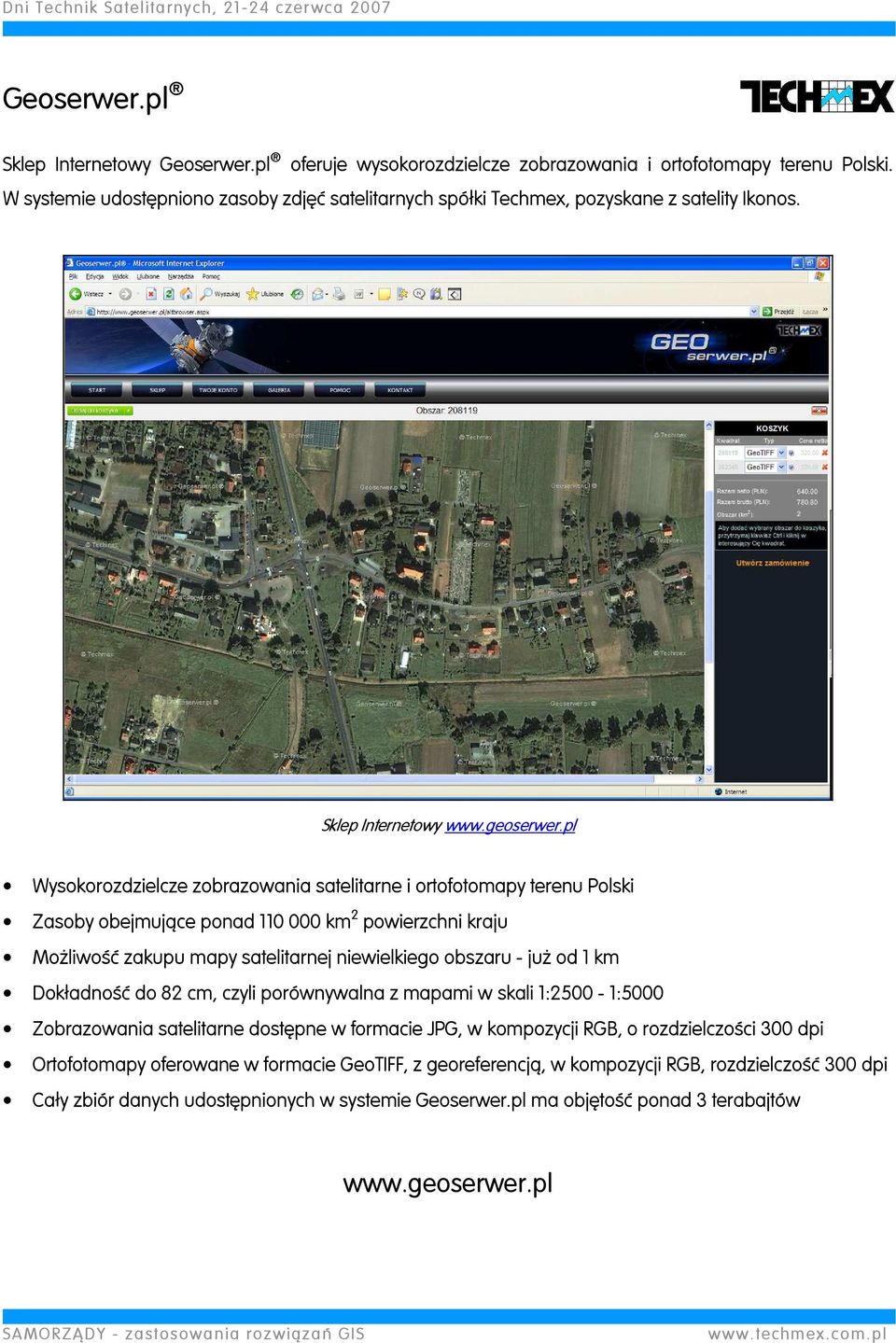Click the Ulubione star favorites icon
896x1343 pixels.
coord(252,294)
